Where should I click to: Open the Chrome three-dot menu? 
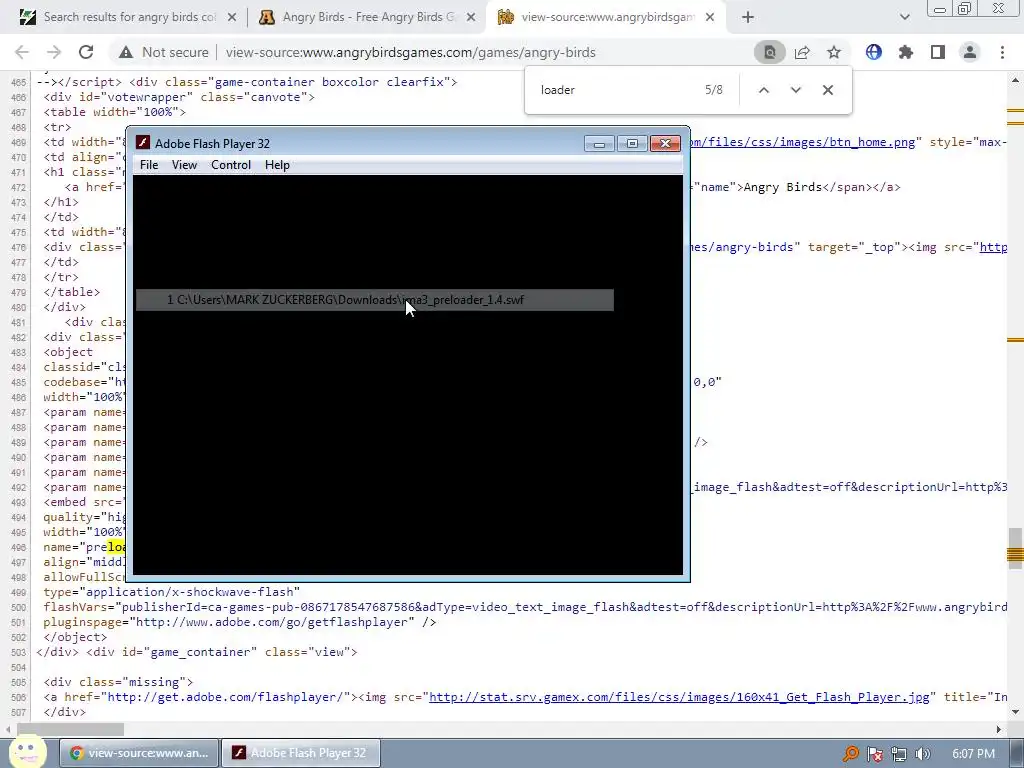(x=1002, y=52)
